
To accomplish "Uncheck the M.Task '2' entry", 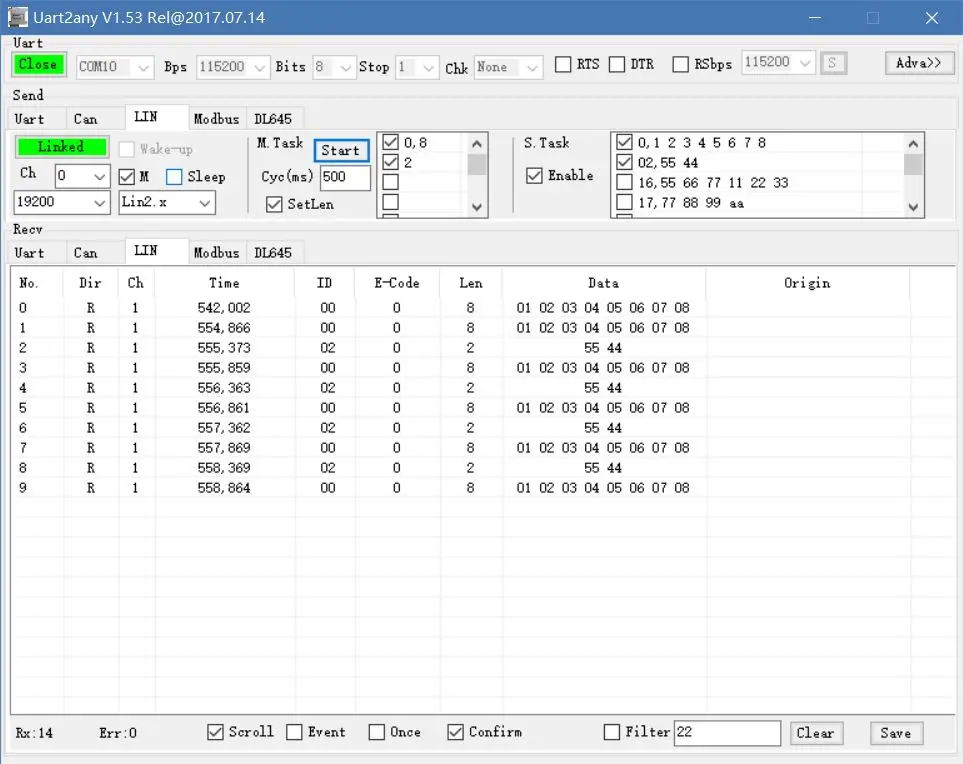I will 391,162.
